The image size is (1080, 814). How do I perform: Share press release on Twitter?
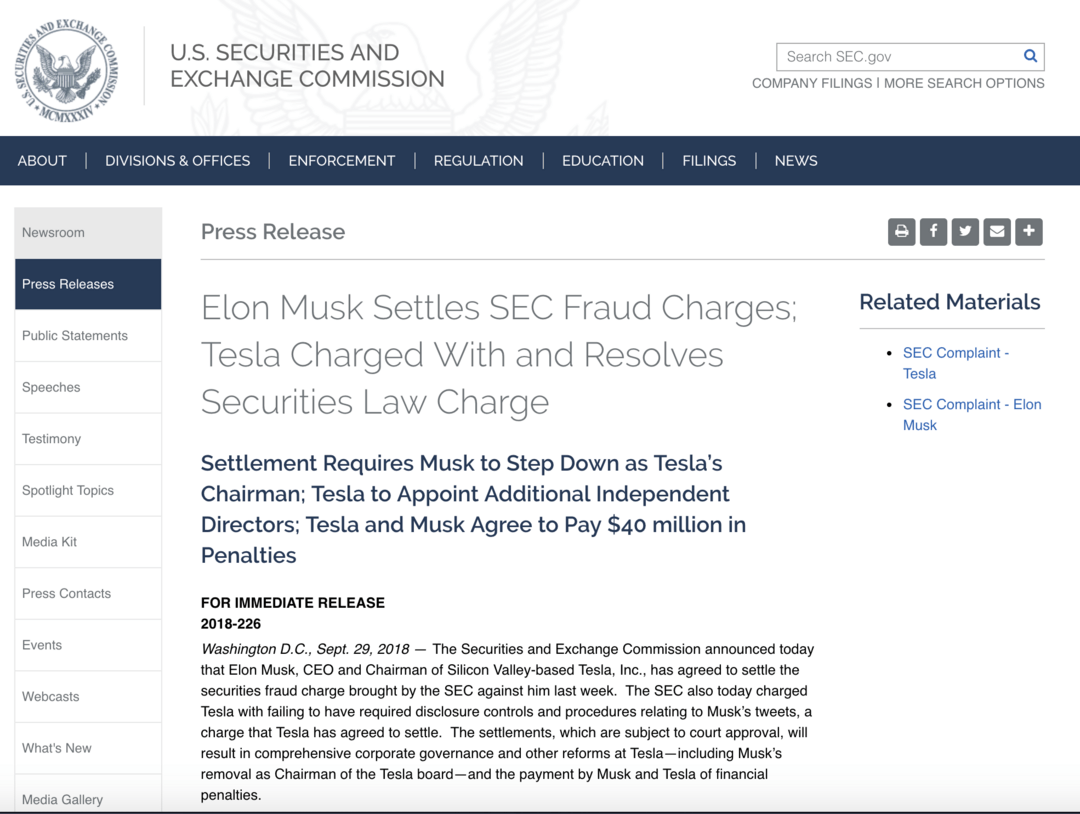(965, 232)
